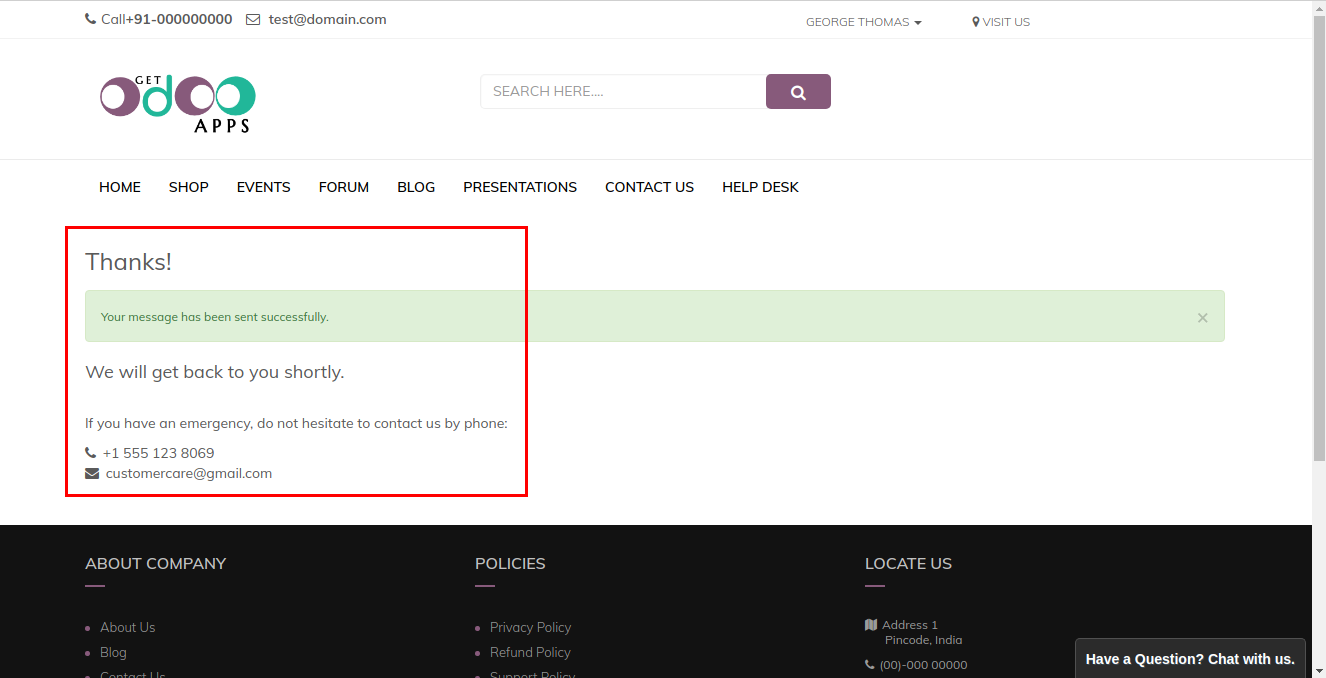Viewport: 1326px width, 678px height.
Task: Open the George Thomas user dropdown
Action: (863, 22)
